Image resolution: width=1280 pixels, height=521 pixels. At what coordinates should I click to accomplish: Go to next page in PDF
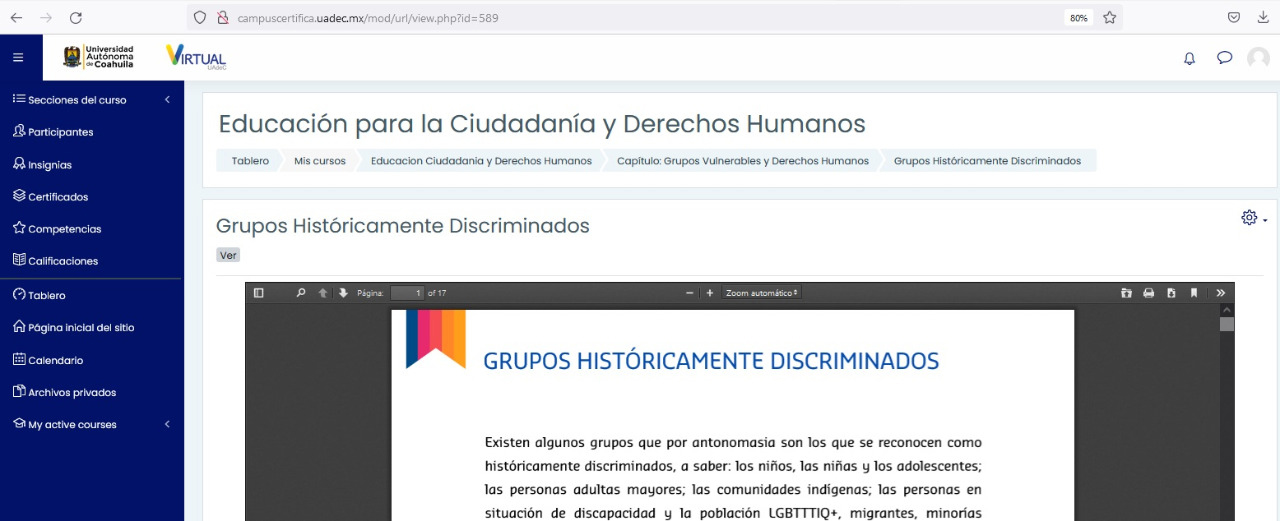[x=343, y=293]
